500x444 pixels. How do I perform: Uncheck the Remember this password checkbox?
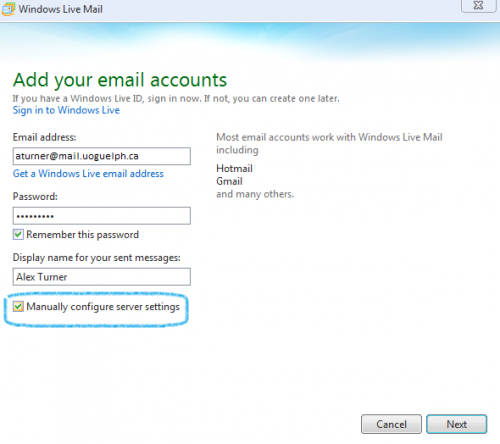(18, 234)
